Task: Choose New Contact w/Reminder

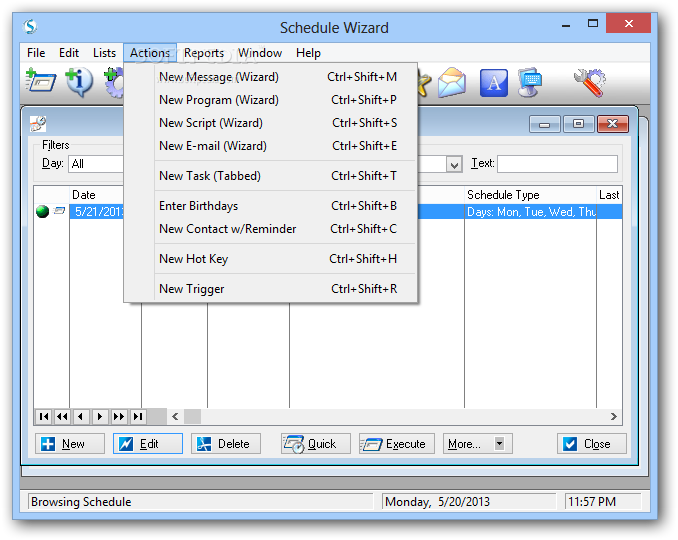Action: (x=271, y=229)
